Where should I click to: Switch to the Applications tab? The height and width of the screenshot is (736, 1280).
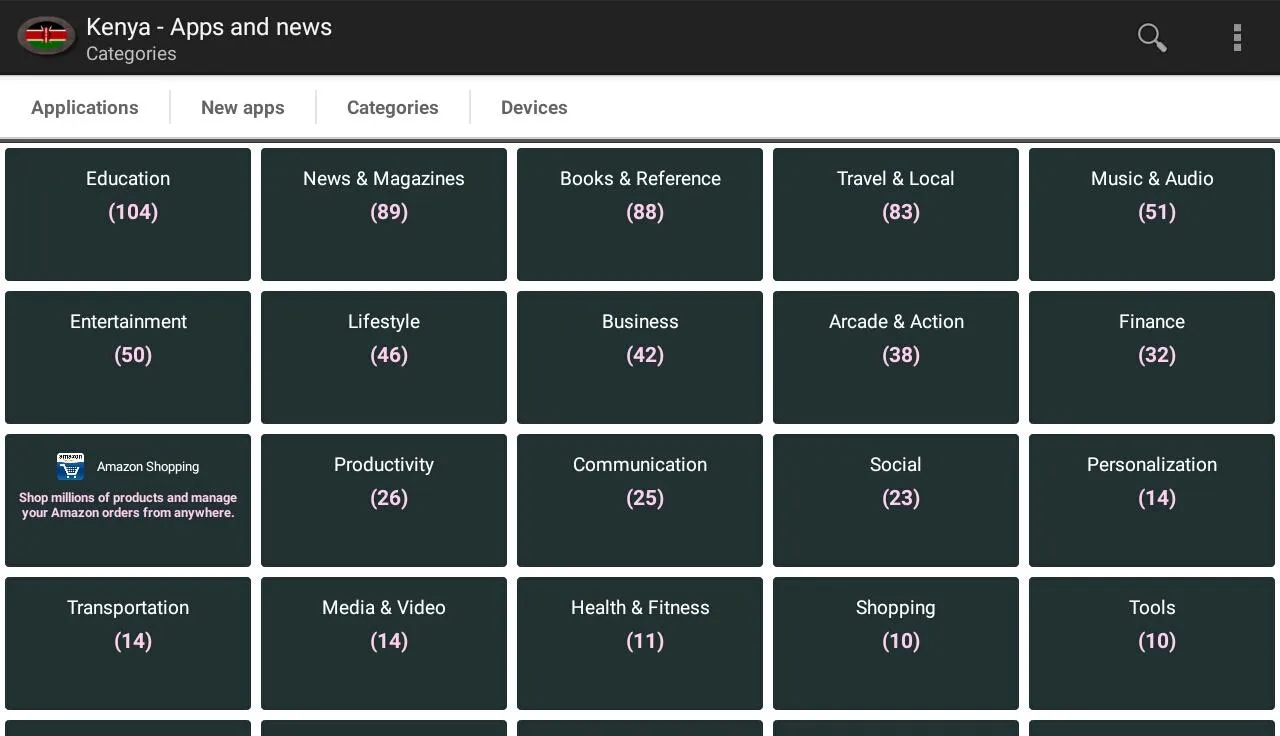tap(85, 107)
